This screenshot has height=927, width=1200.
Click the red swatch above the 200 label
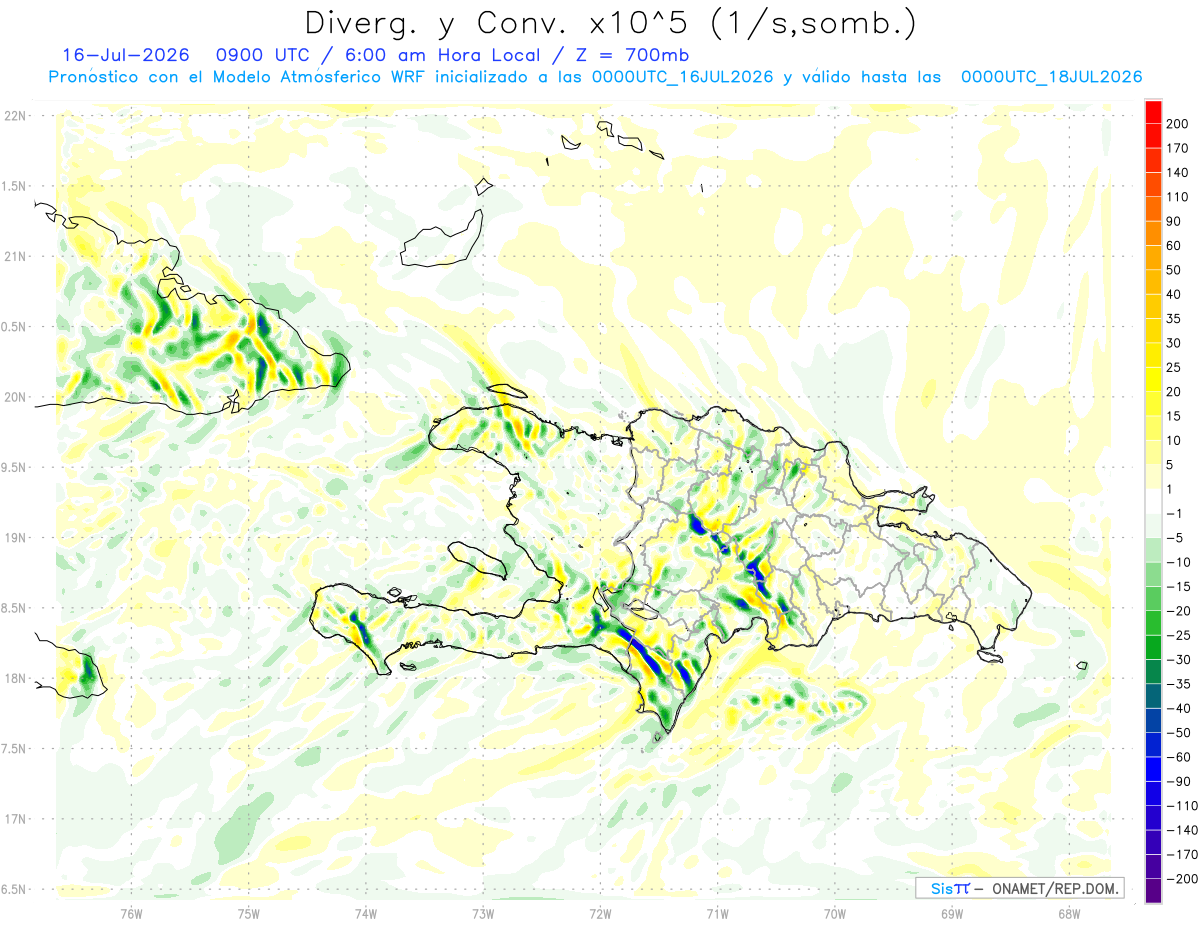(1153, 112)
